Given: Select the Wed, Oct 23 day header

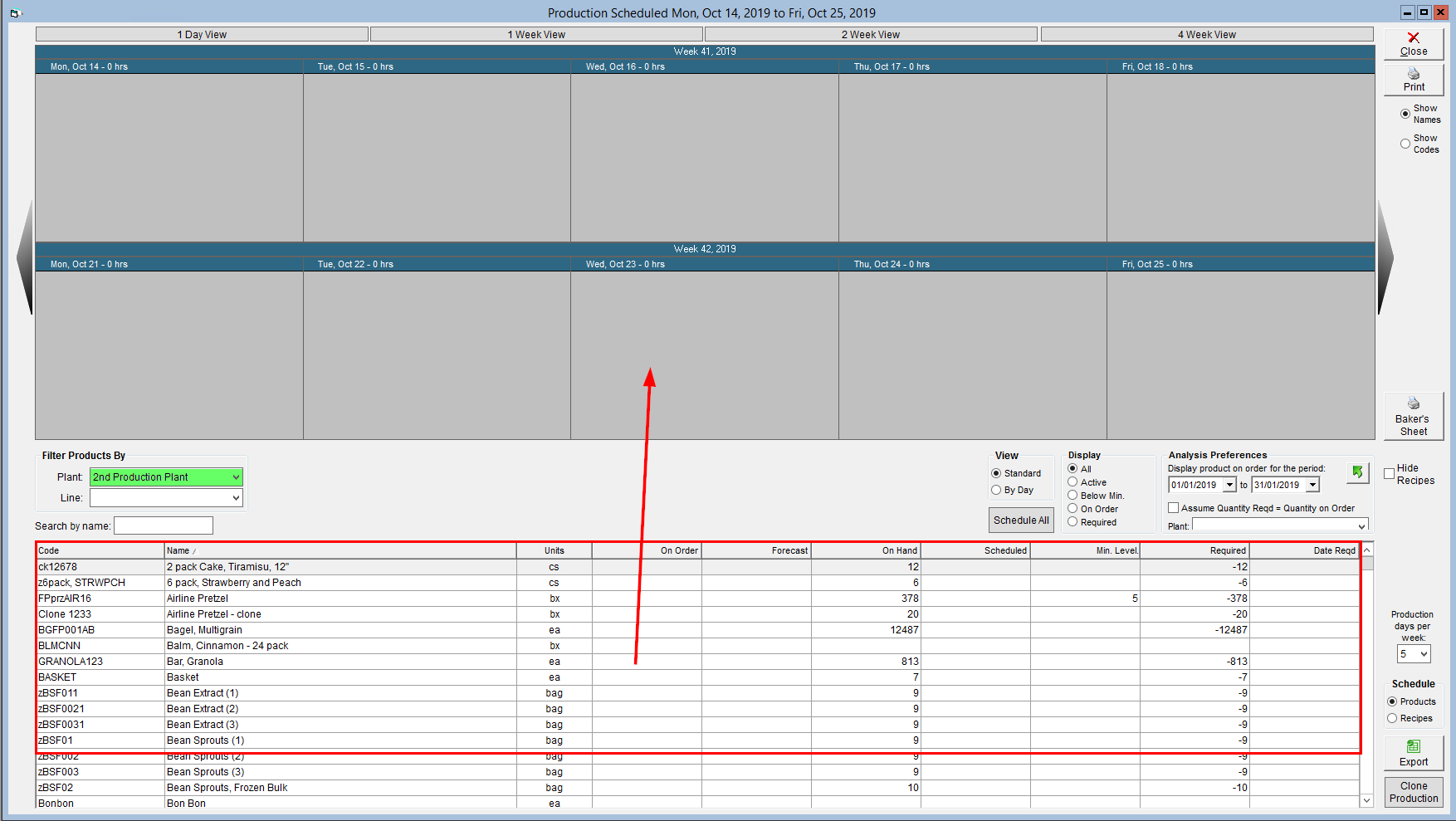Looking at the screenshot, I should coord(705,264).
